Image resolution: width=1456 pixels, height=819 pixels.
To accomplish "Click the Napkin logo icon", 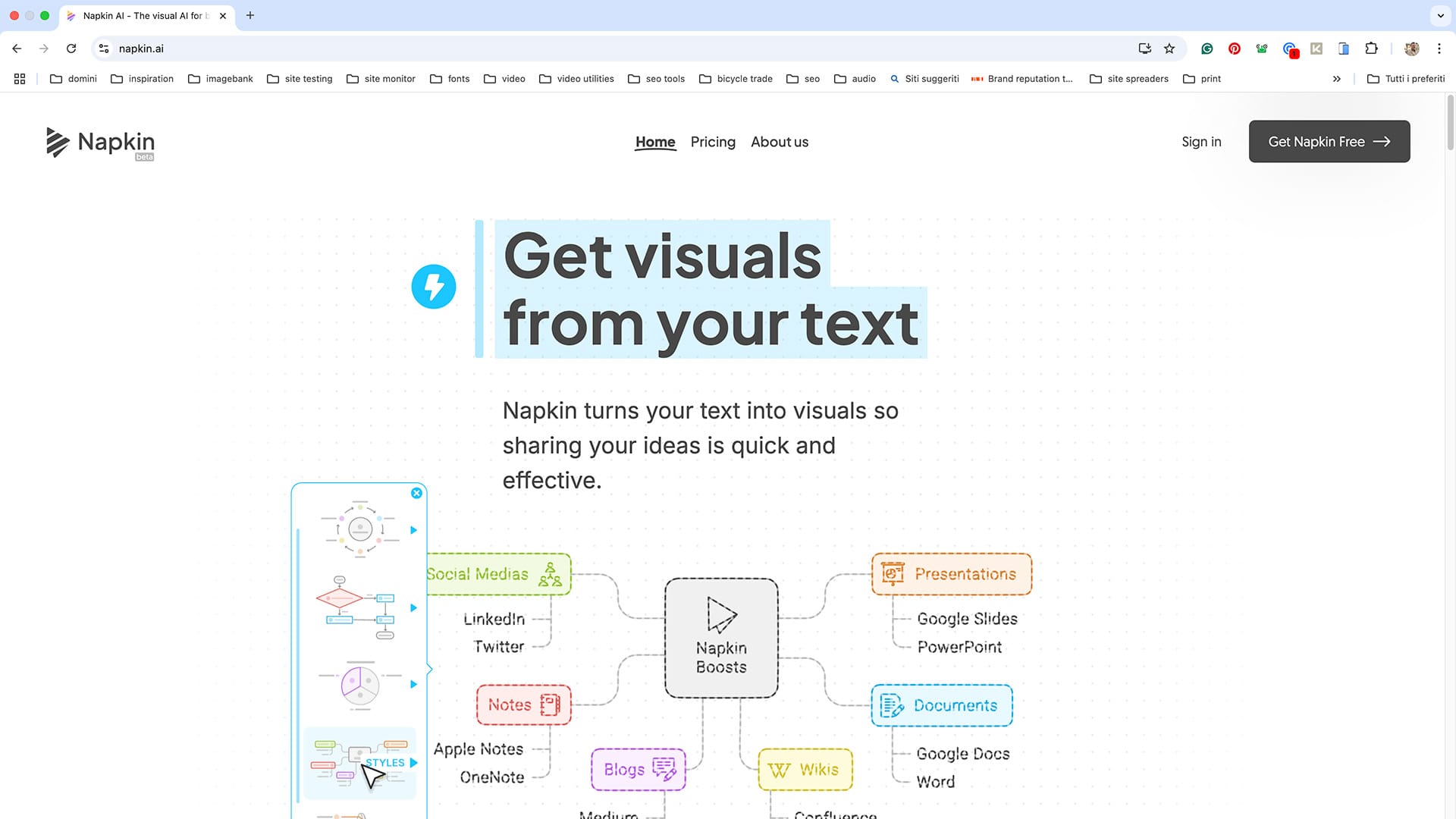I will coord(57,143).
